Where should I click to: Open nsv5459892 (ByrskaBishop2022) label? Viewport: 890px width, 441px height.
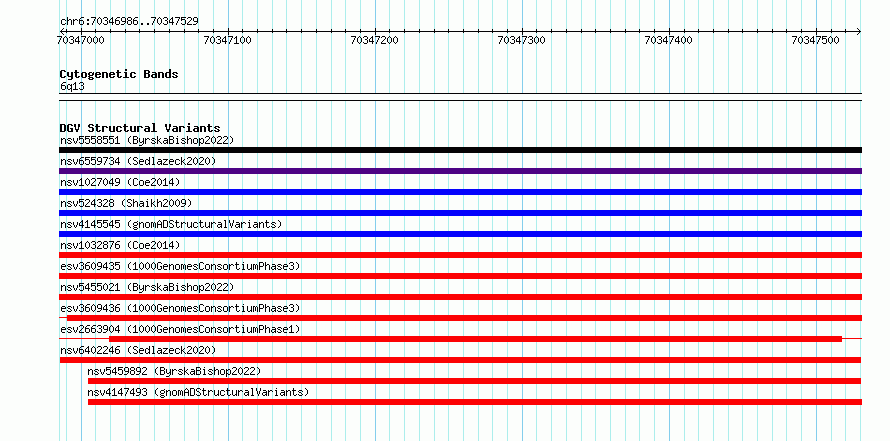tap(174, 371)
